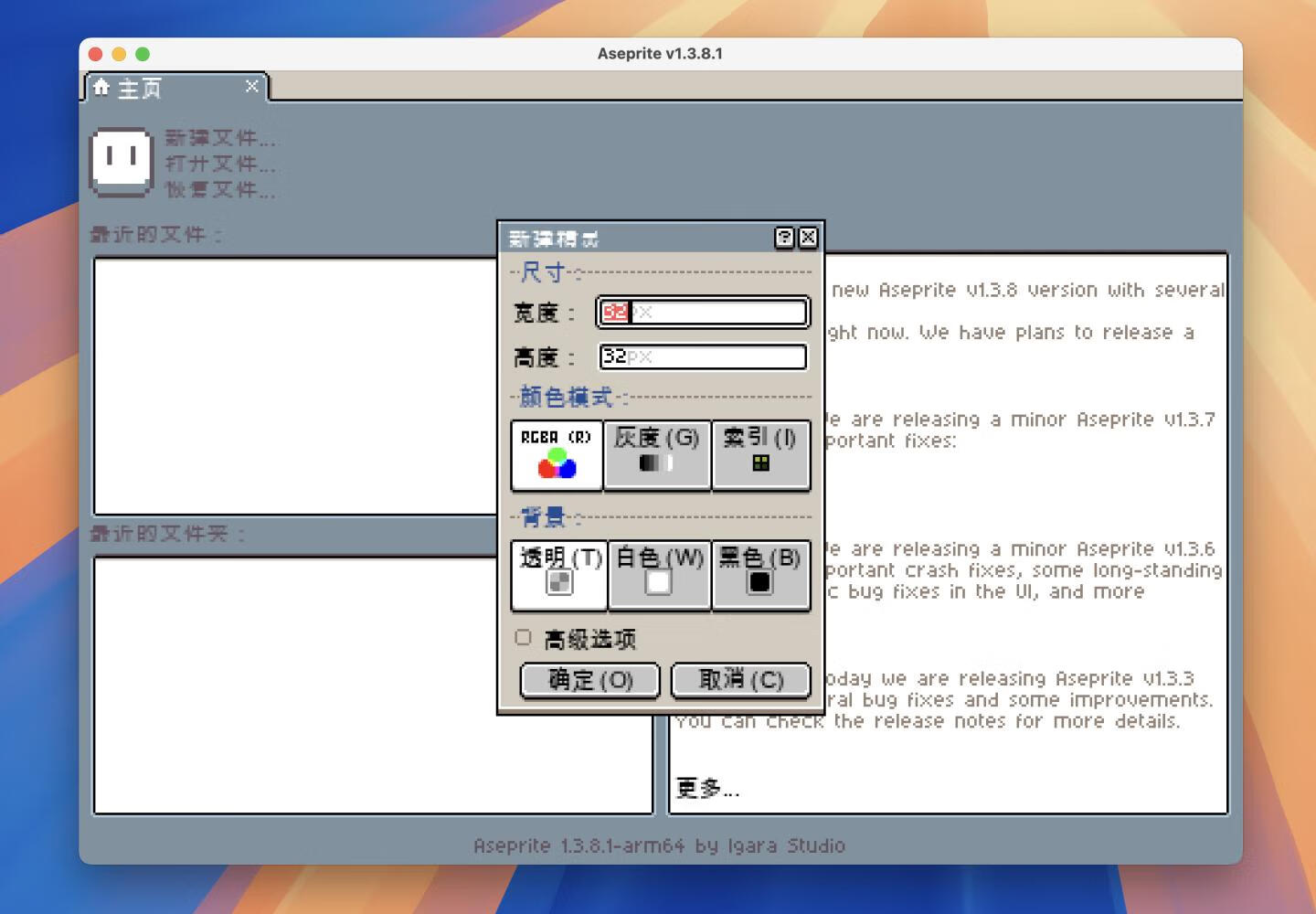Screen dimensions: 1316x914
Task: Select 索引 (I) indexed color mode
Action: point(760,455)
